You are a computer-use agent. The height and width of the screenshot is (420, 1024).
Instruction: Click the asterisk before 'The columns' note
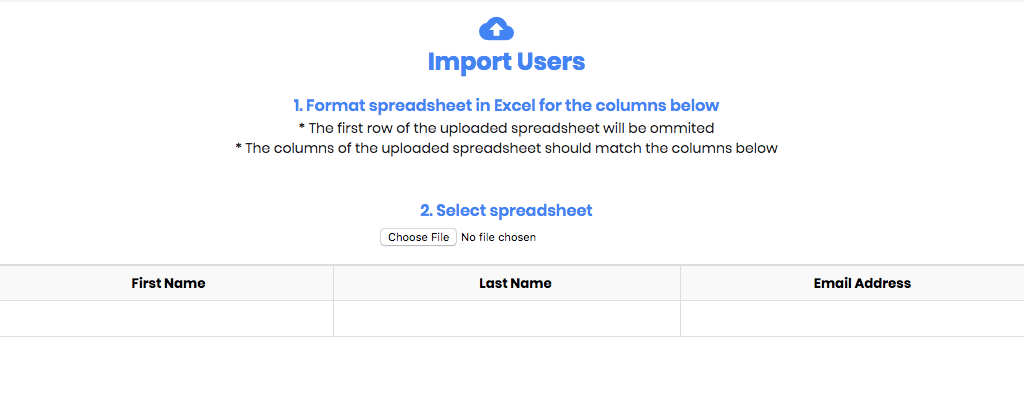tap(238, 146)
